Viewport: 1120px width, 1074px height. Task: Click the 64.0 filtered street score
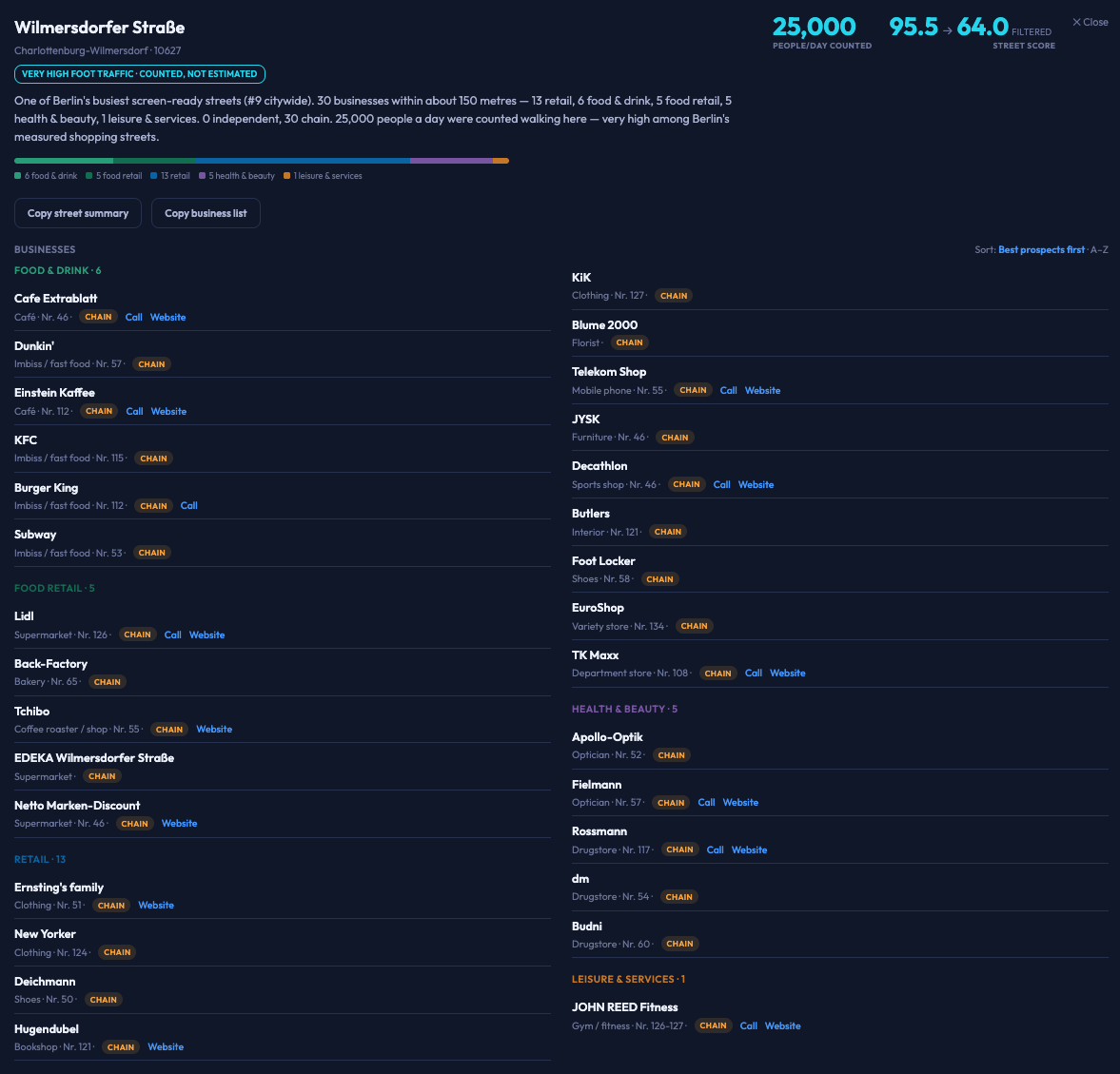click(982, 28)
